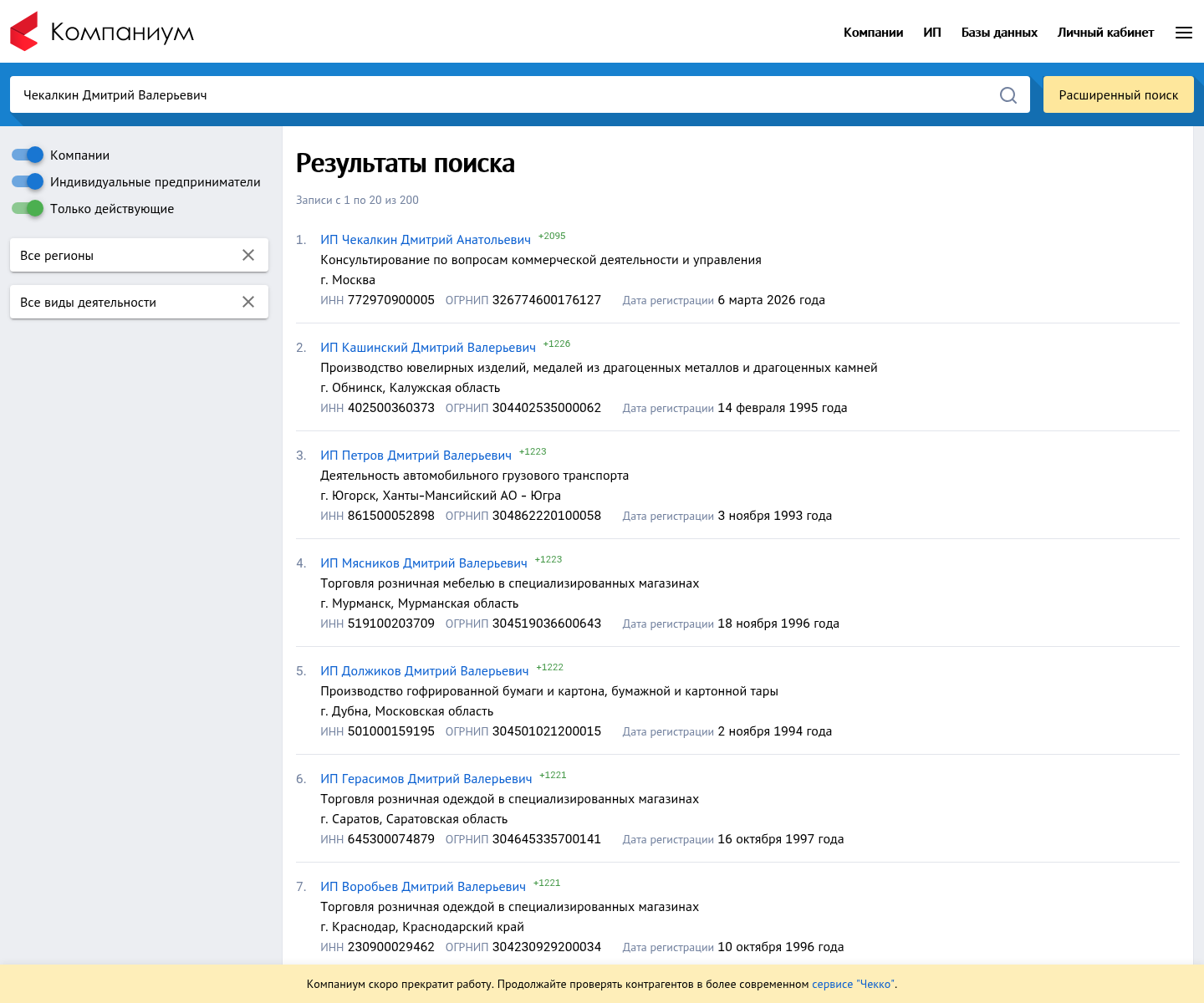This screenshot has height=1003, width=1204.
Task: Open the ИП menu item
Action: 932,33
